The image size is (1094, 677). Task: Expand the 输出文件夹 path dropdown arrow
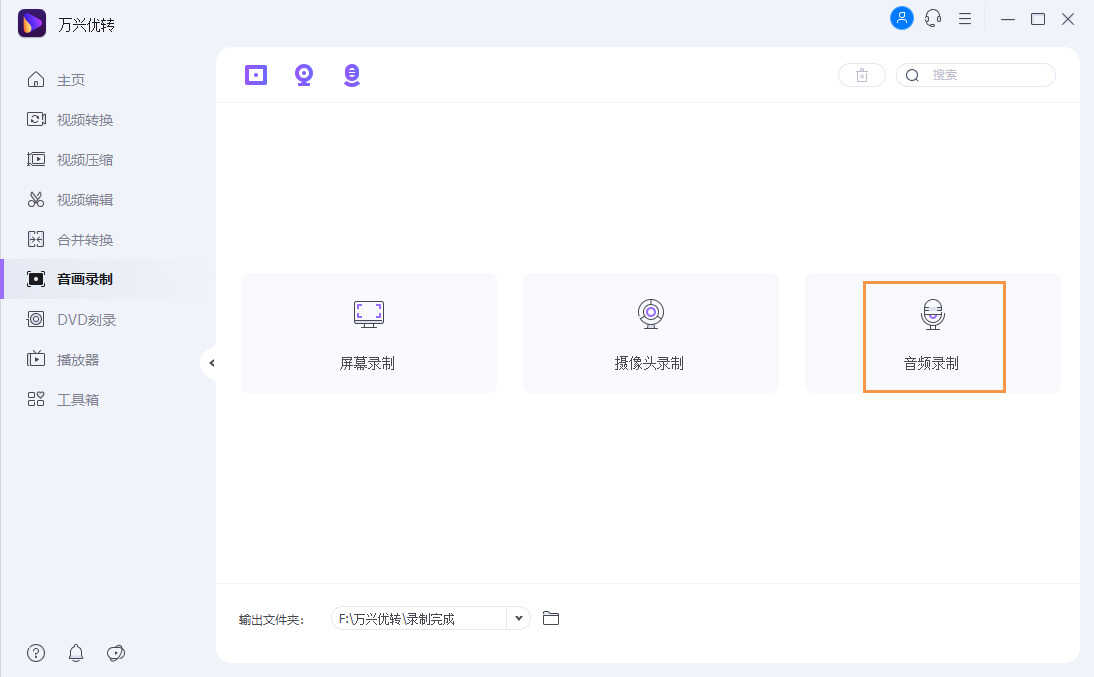coord(518,618)
